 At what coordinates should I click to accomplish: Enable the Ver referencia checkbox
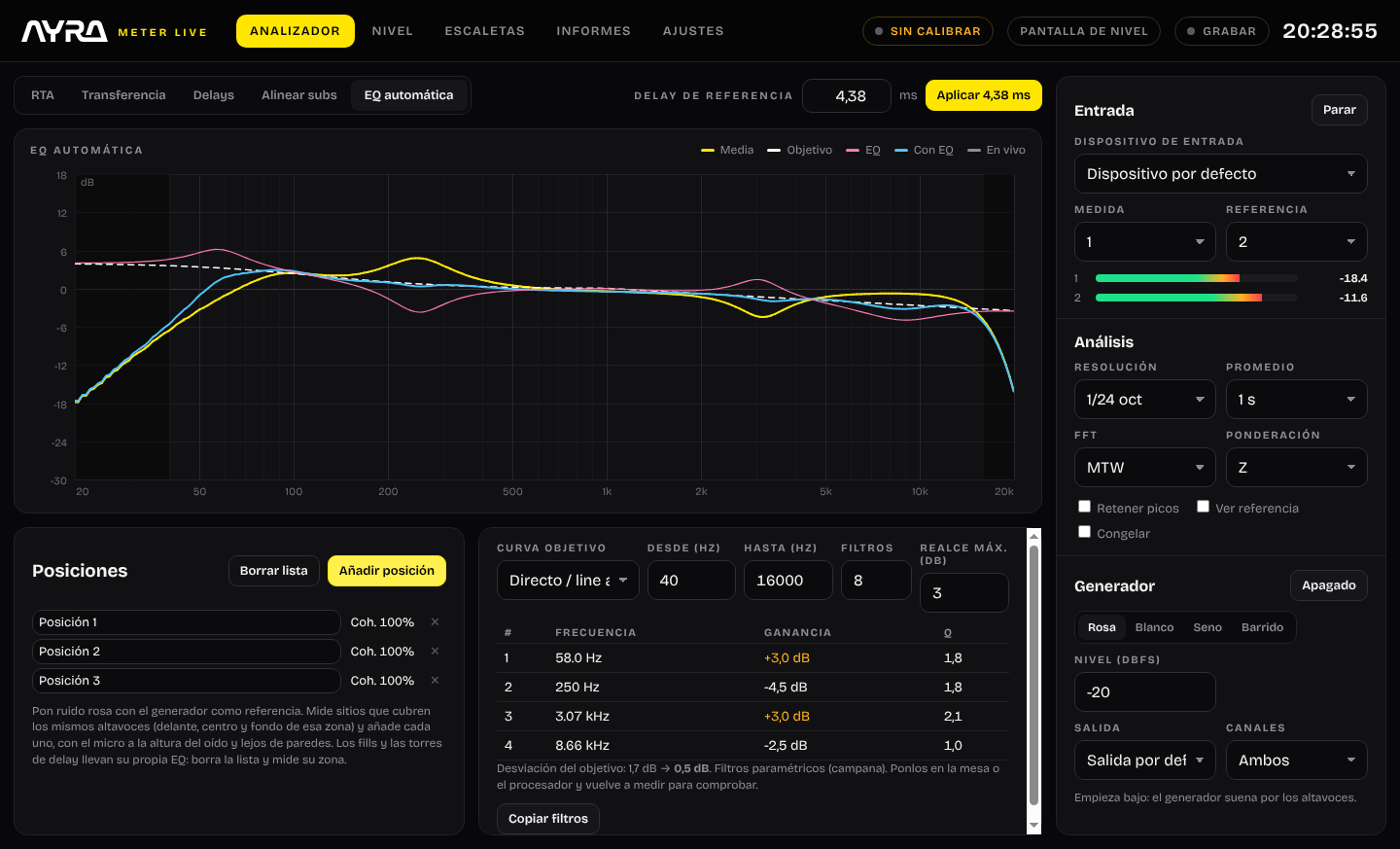click(1203, 507)
